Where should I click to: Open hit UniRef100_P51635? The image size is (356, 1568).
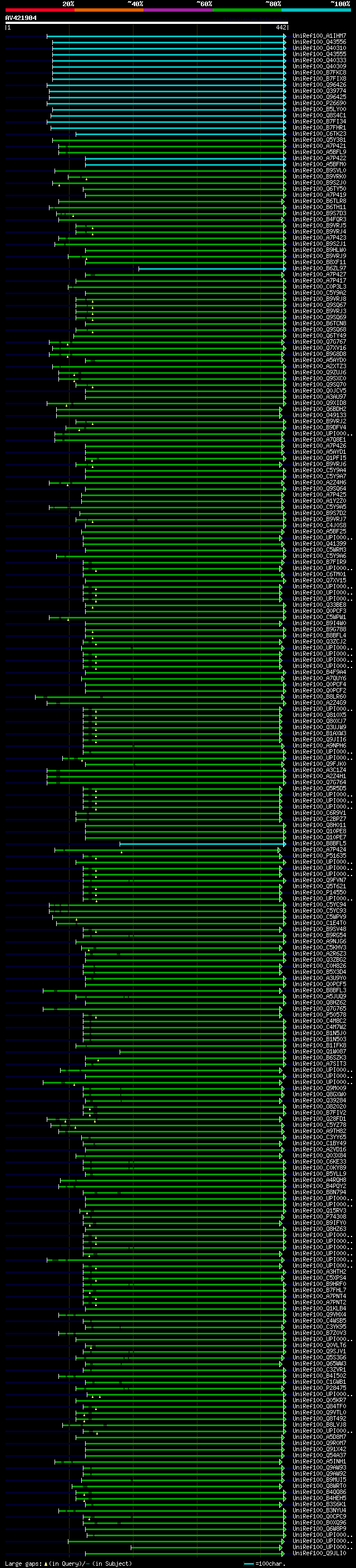(319, 855)
